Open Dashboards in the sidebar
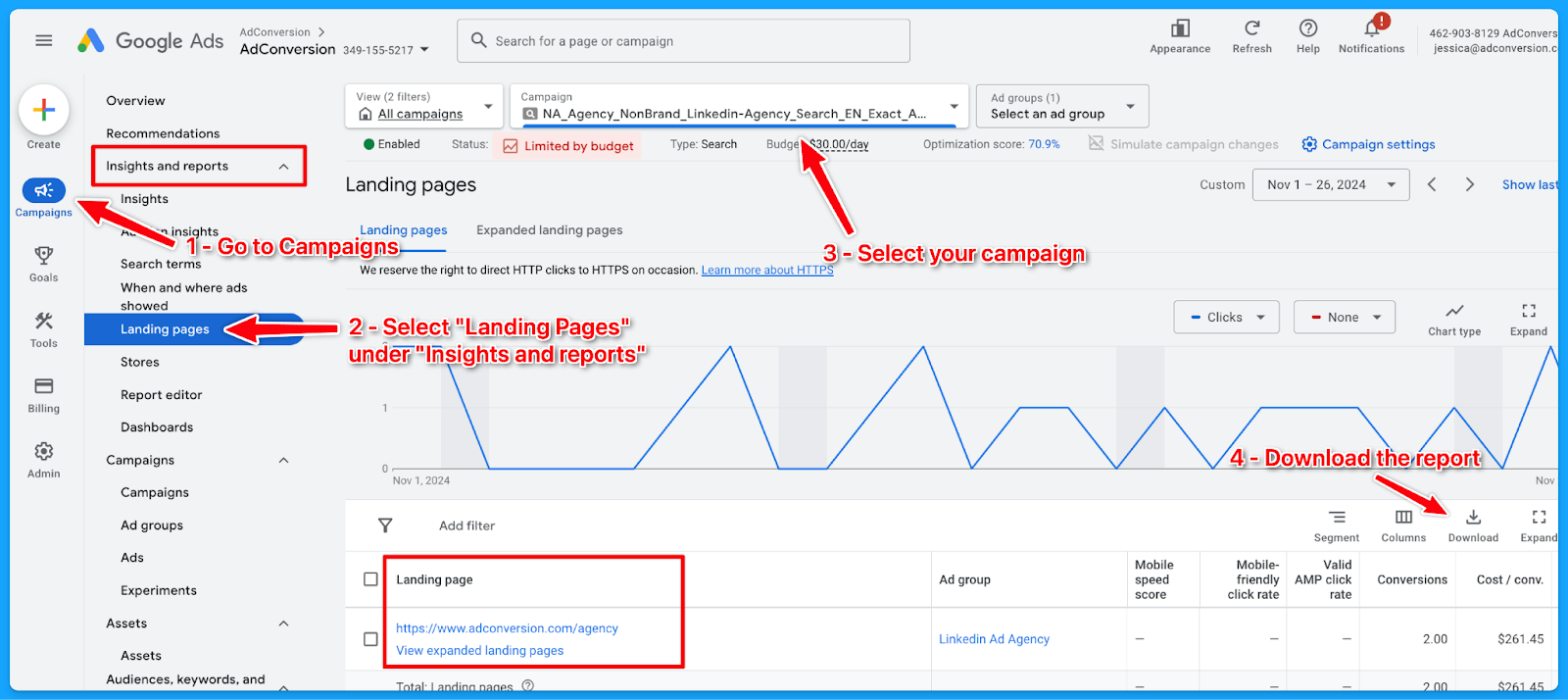 pyautogui.click(x=157, y=427)
